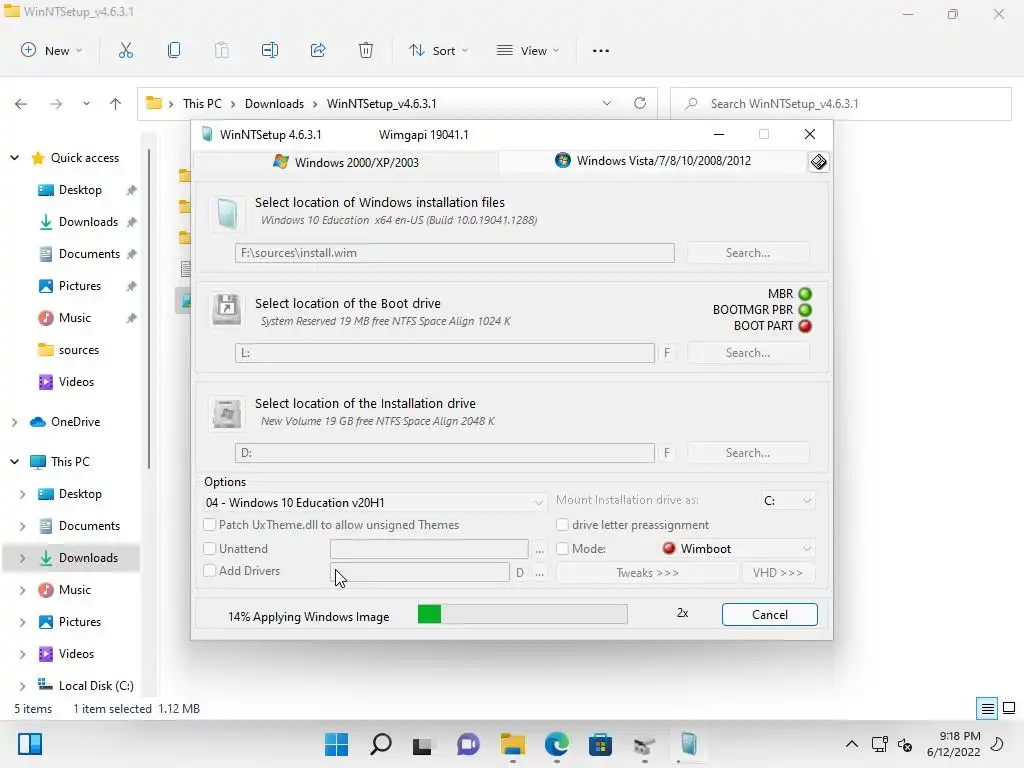This screenshot has width=1024, height=768.
Task: Open Mount Installation drive letter C: dropdown
Action: coord(788,500)
